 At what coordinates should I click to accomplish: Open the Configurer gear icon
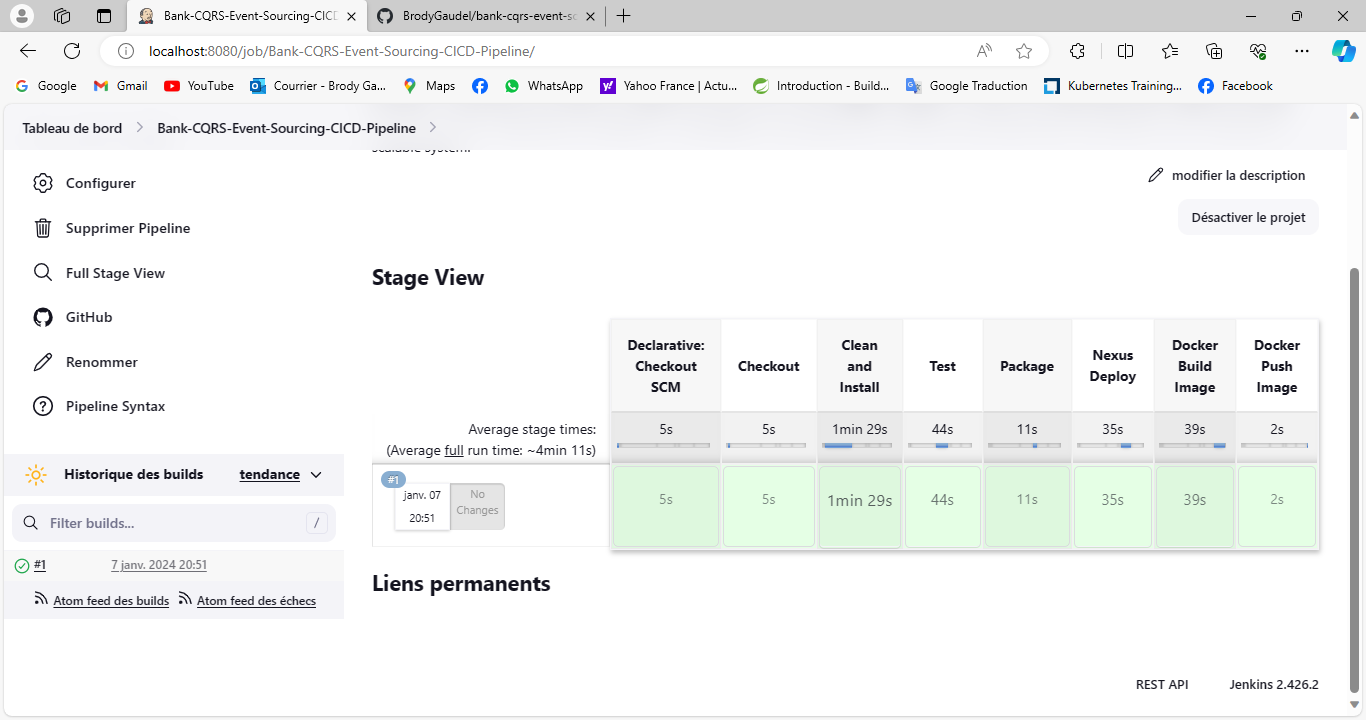coord(43,183)
